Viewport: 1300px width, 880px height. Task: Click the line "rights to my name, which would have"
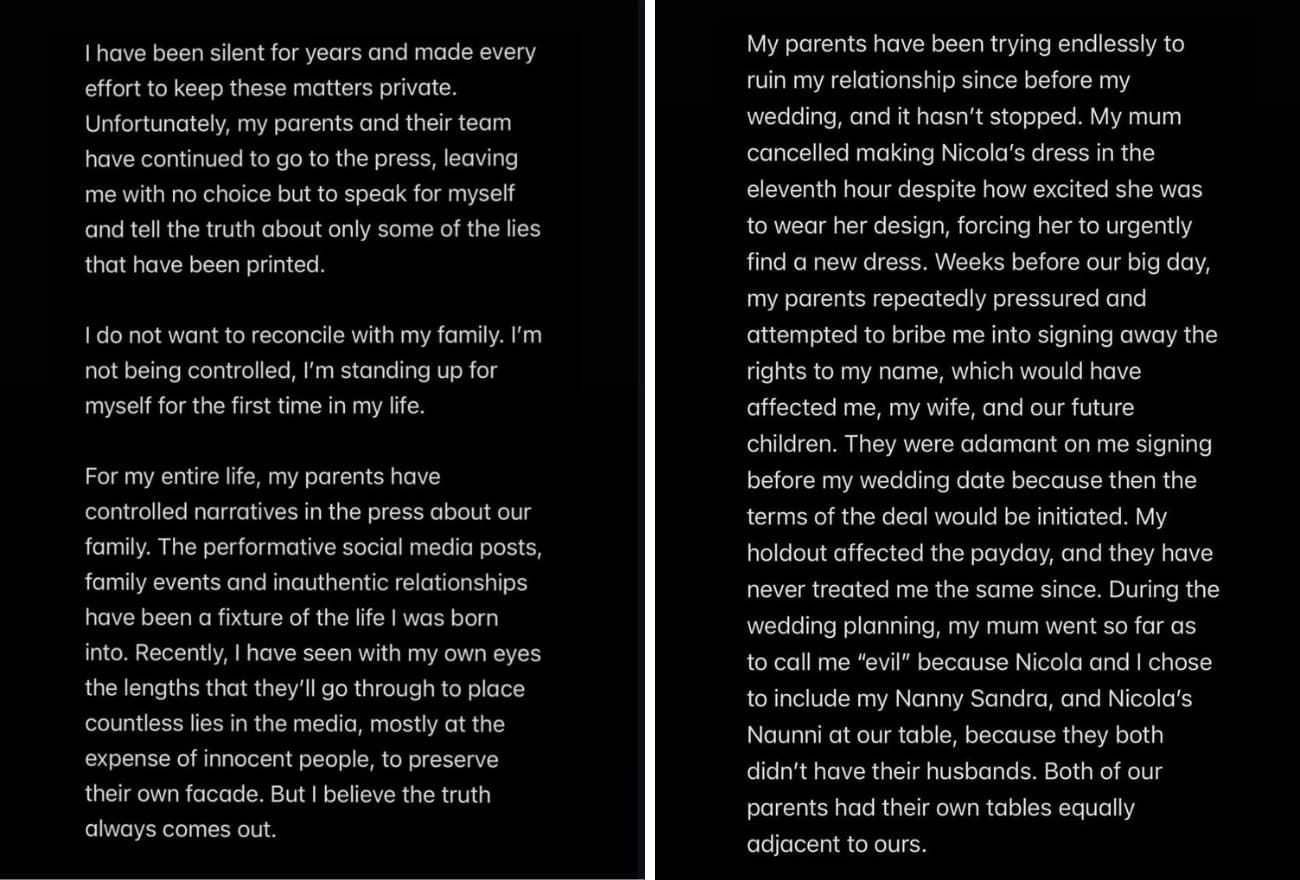(x=943, y=371)
